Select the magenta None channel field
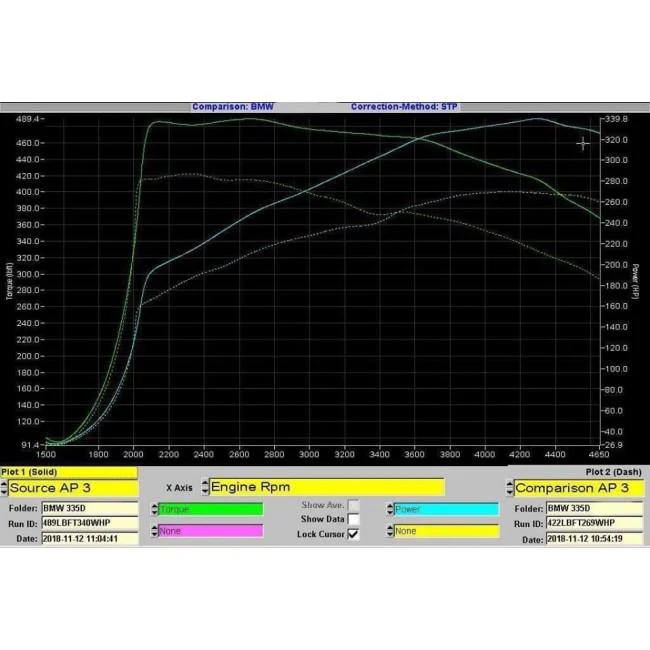Screen dimensions: 650x650 click(210, 531)
